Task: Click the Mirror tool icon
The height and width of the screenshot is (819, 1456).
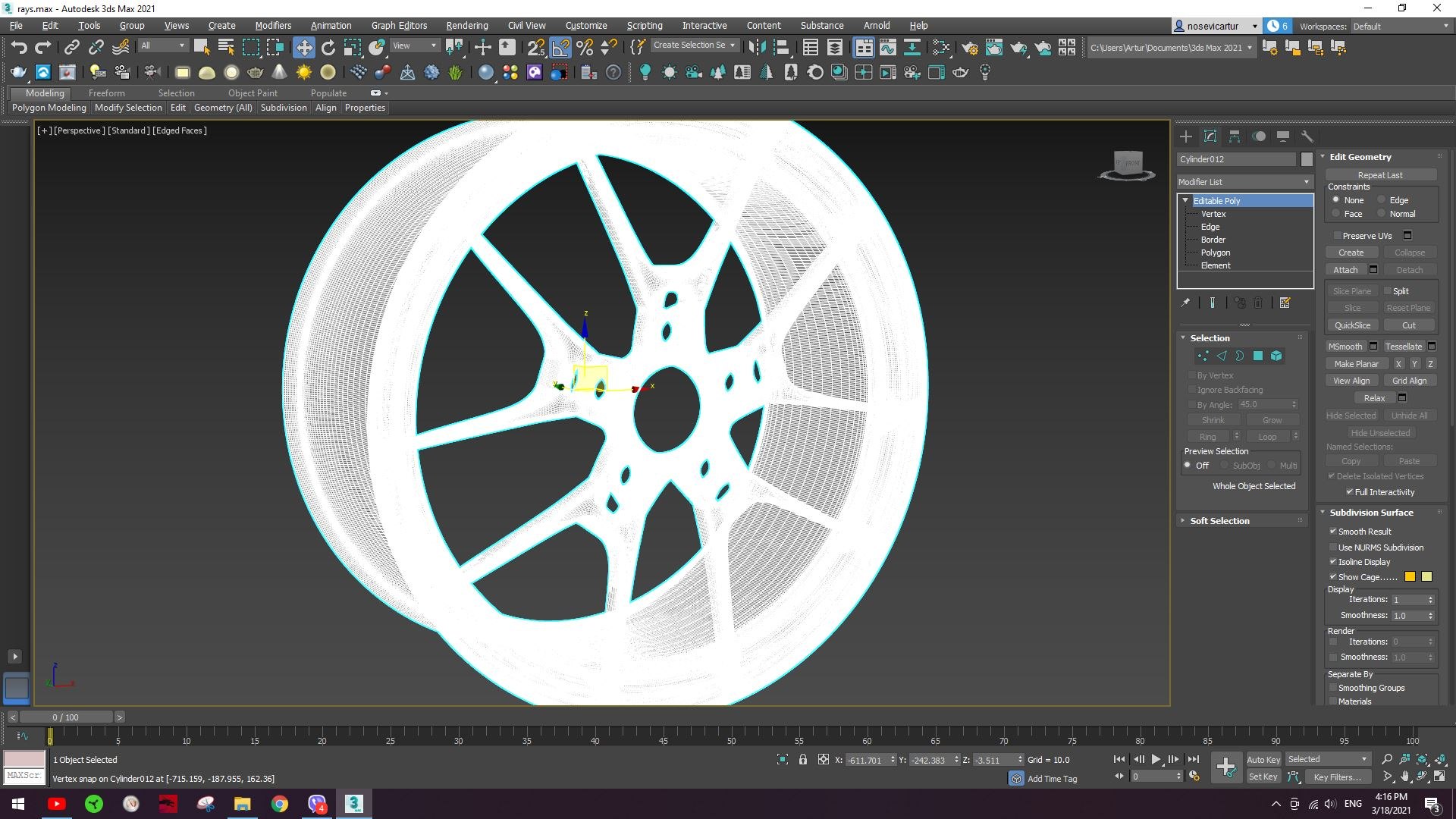Action: [x=756, y=48]
